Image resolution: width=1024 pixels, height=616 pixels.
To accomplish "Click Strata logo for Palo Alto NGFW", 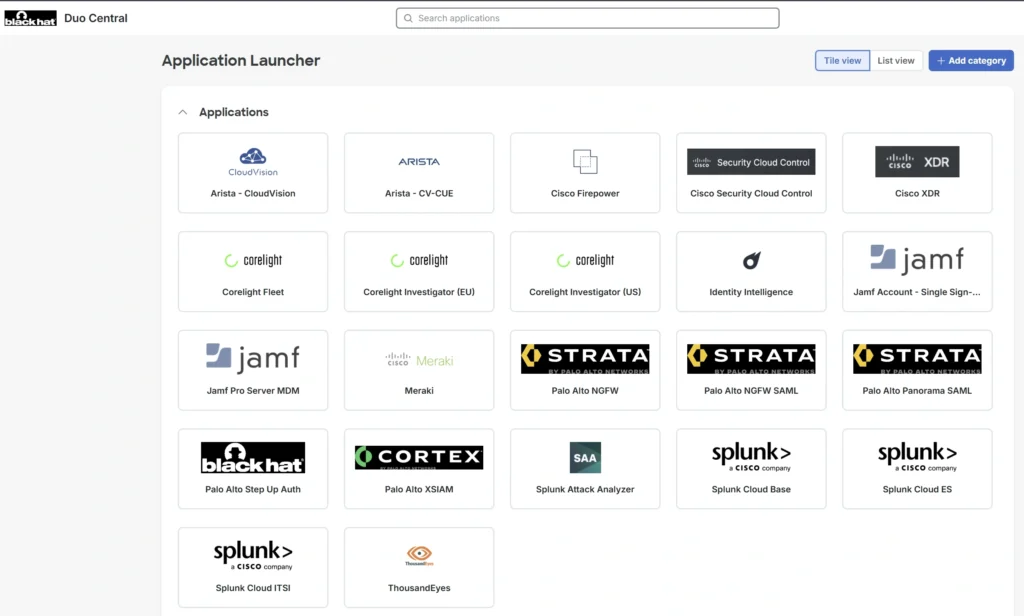I will (x=585, y=359).
